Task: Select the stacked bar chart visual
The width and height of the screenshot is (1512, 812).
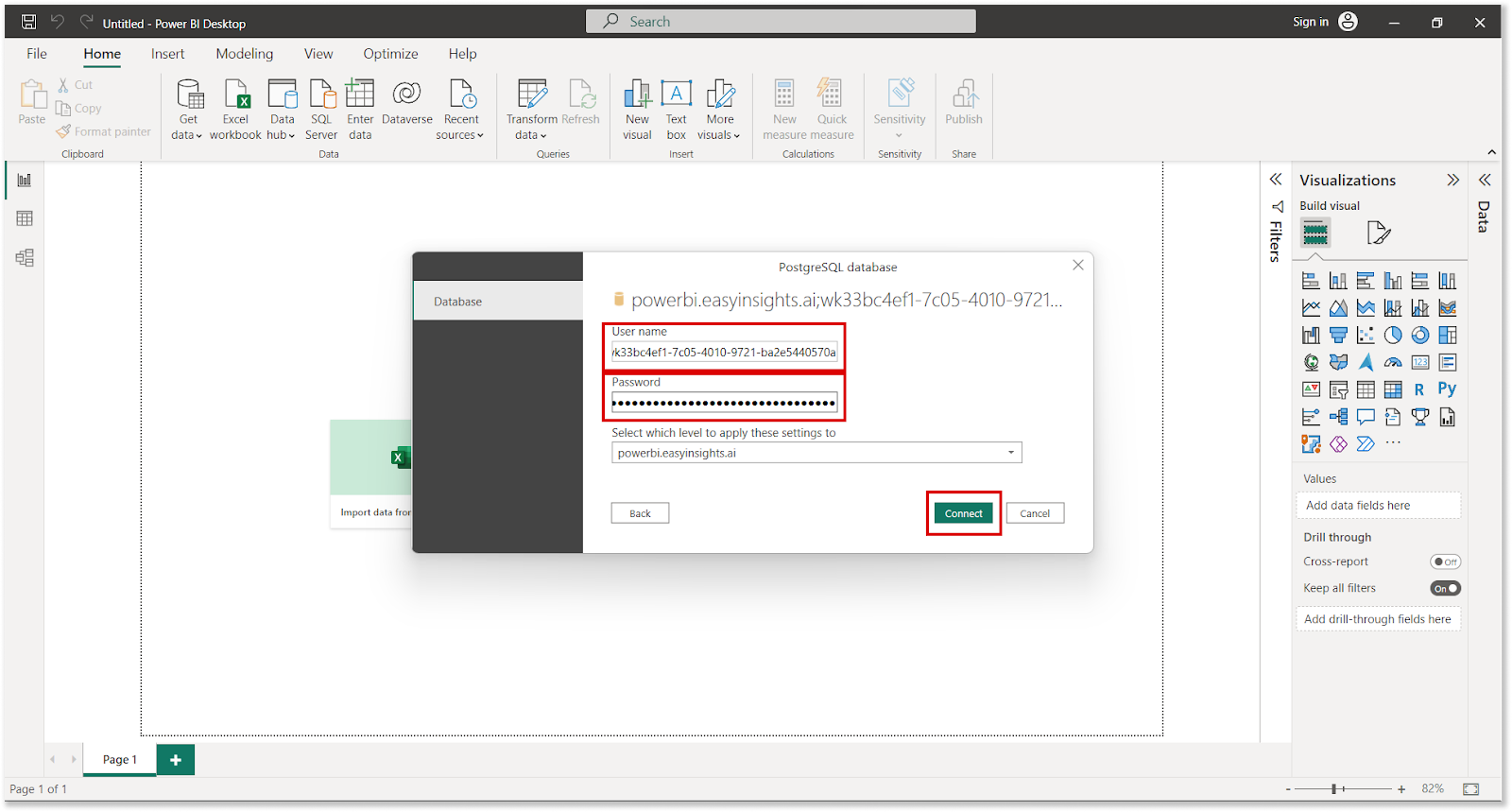Action: coord(1311,281)
